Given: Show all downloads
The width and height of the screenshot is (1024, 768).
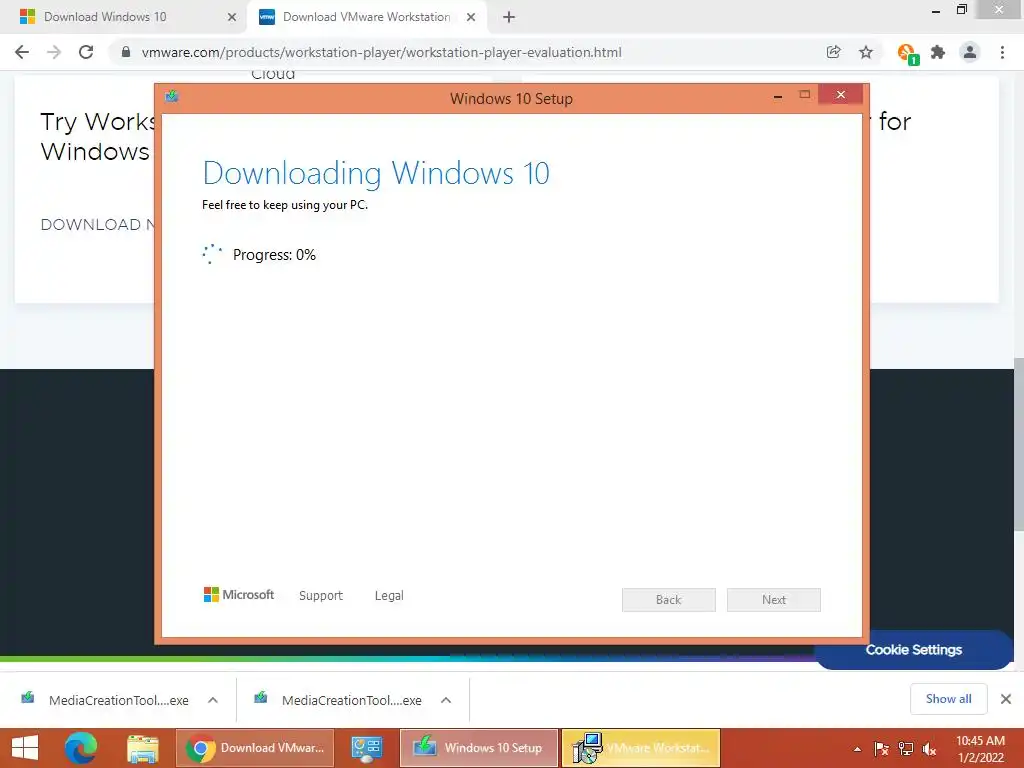Looking at the screenshot, I should (948, 699).
